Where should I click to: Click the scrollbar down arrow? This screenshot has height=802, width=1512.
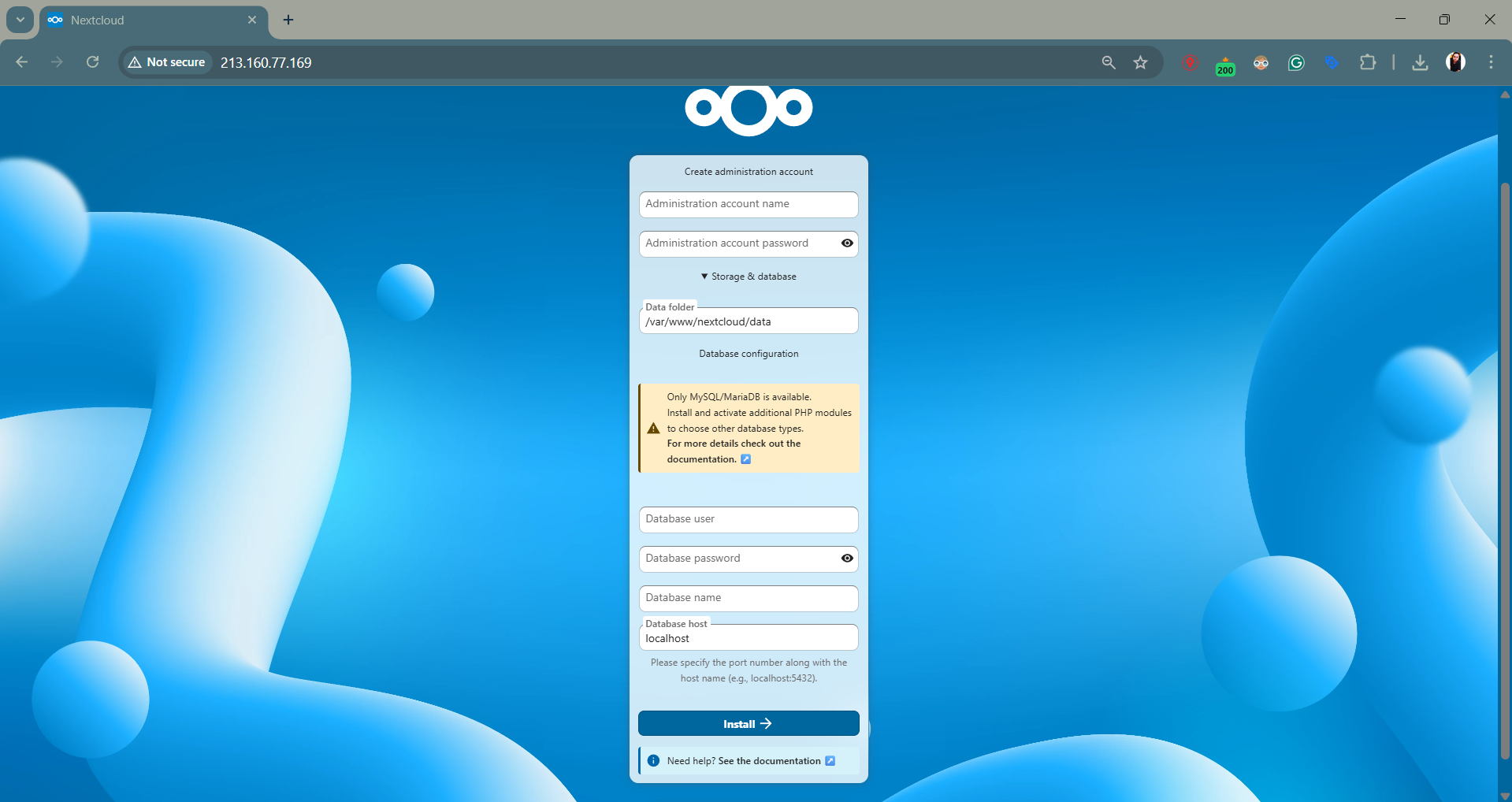tap(1505, 796)
